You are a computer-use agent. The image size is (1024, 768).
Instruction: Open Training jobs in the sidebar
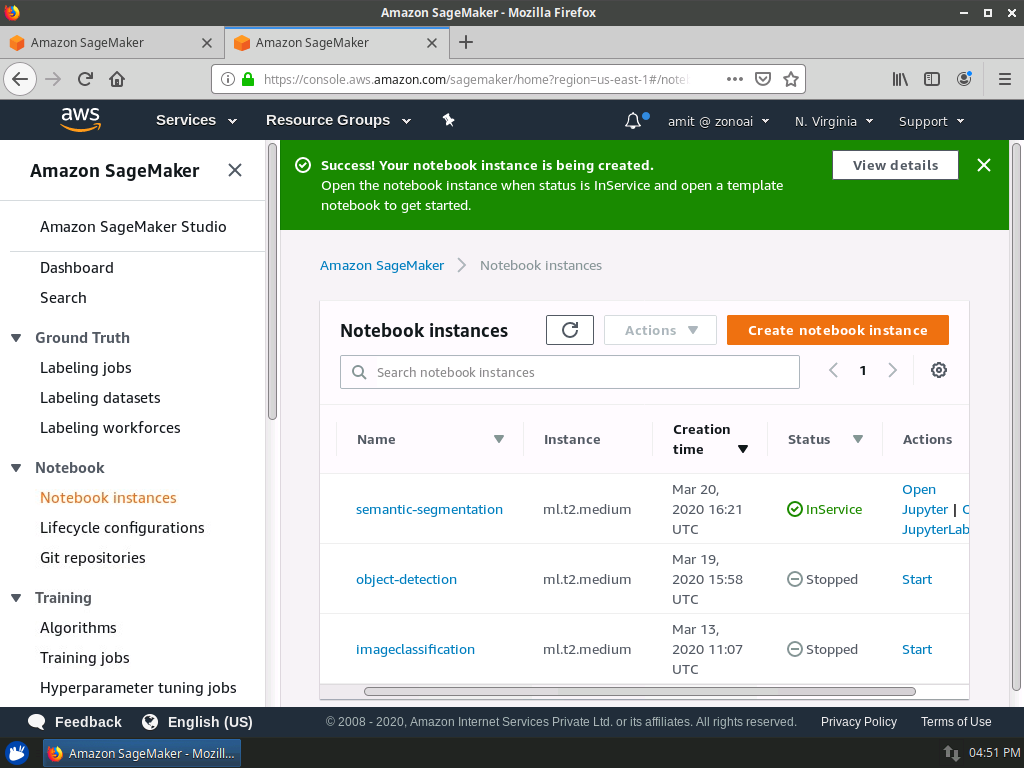point(85,658)
